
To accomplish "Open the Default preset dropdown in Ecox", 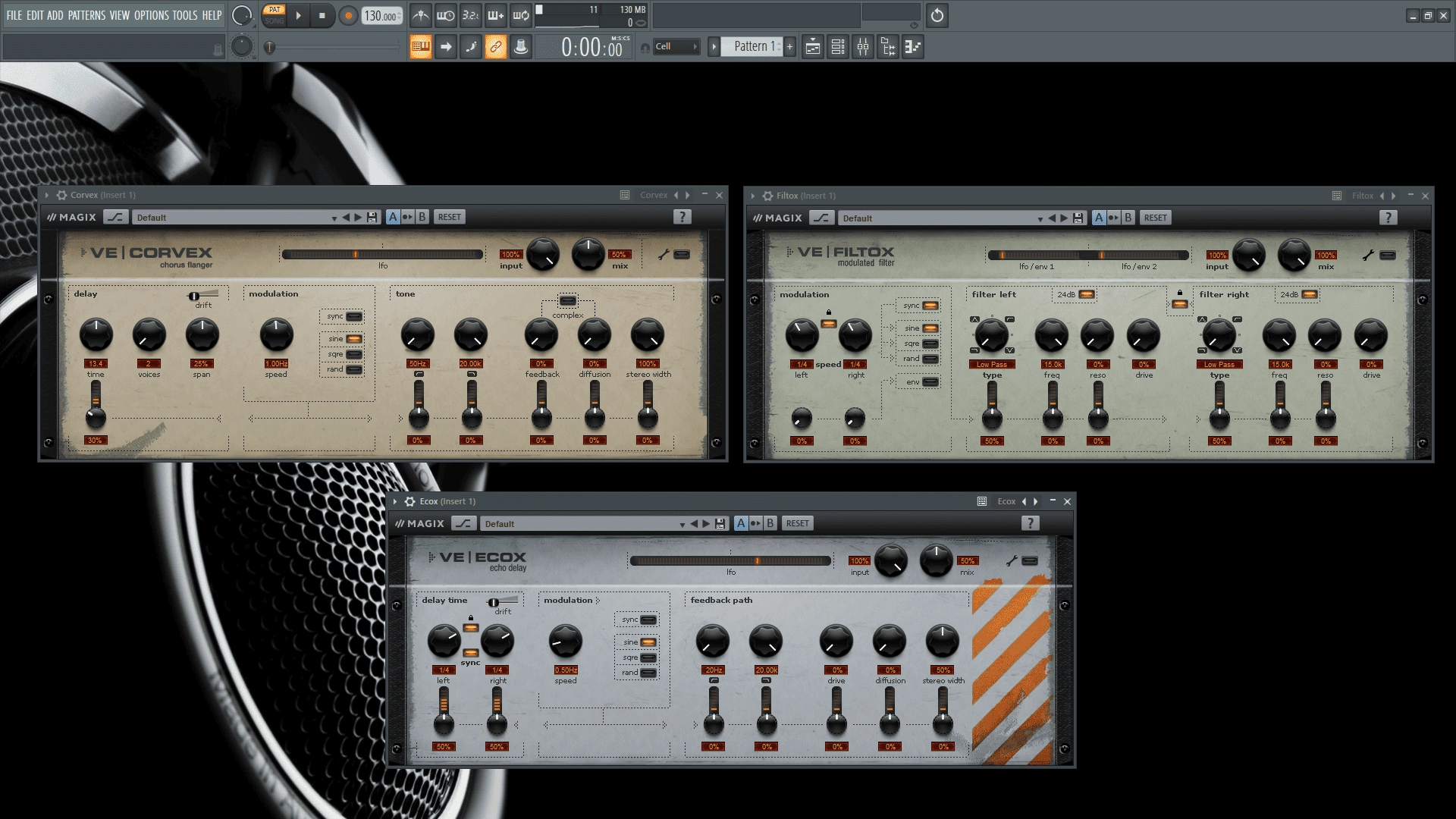I will tap(584, 524).
